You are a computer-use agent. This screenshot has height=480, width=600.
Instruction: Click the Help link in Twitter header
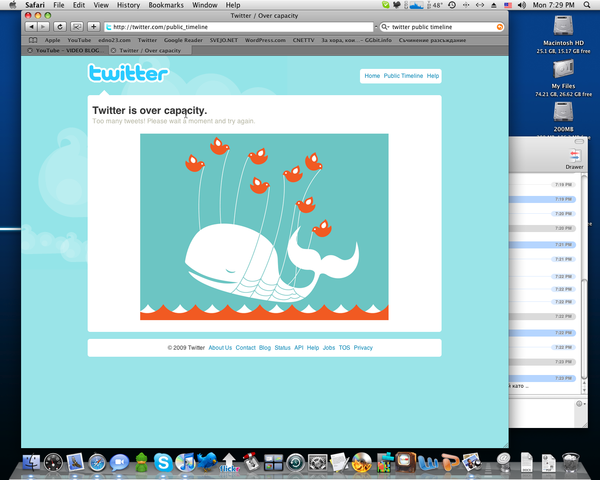click(433, 76)
